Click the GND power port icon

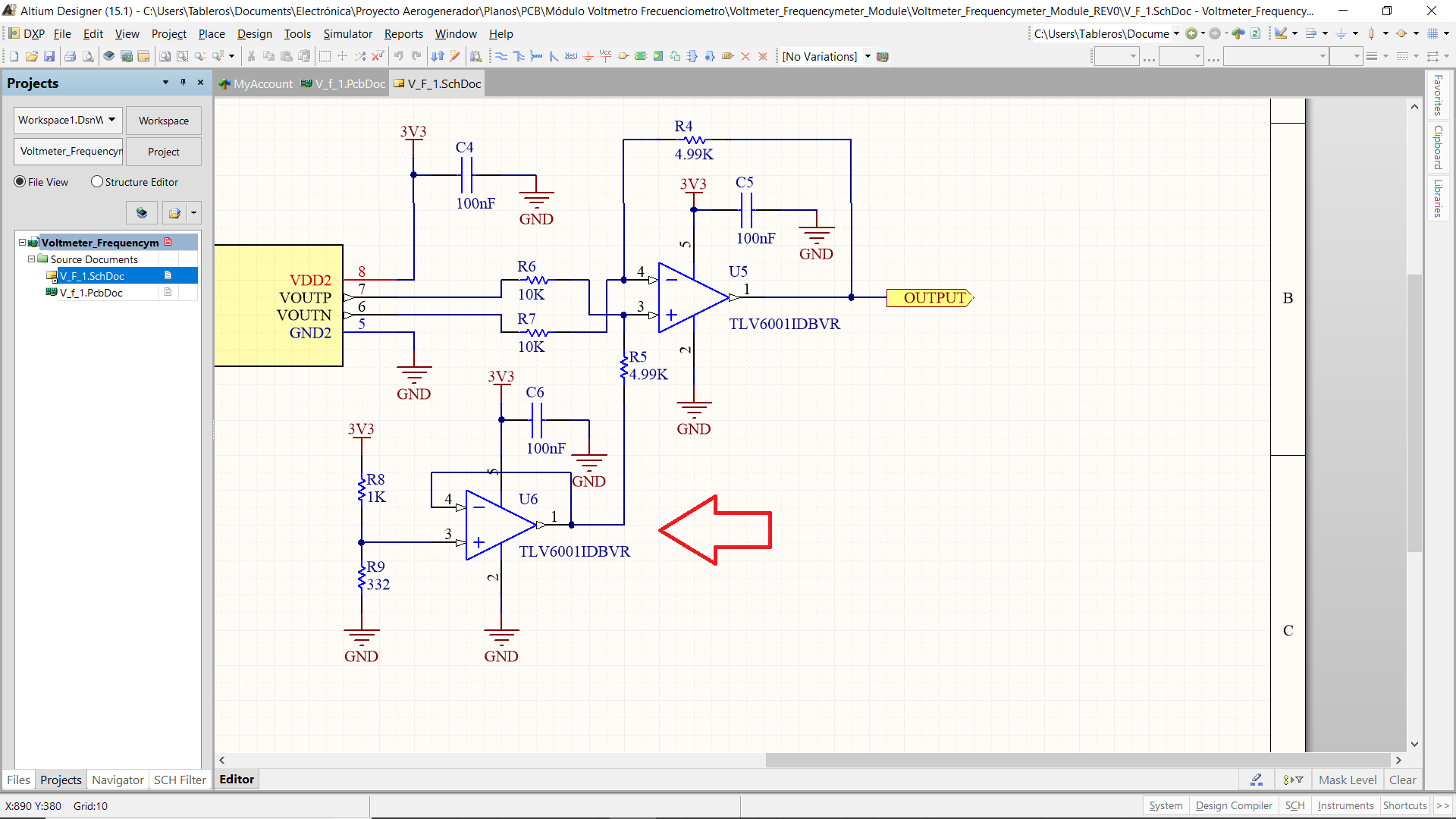pos(588,56)
